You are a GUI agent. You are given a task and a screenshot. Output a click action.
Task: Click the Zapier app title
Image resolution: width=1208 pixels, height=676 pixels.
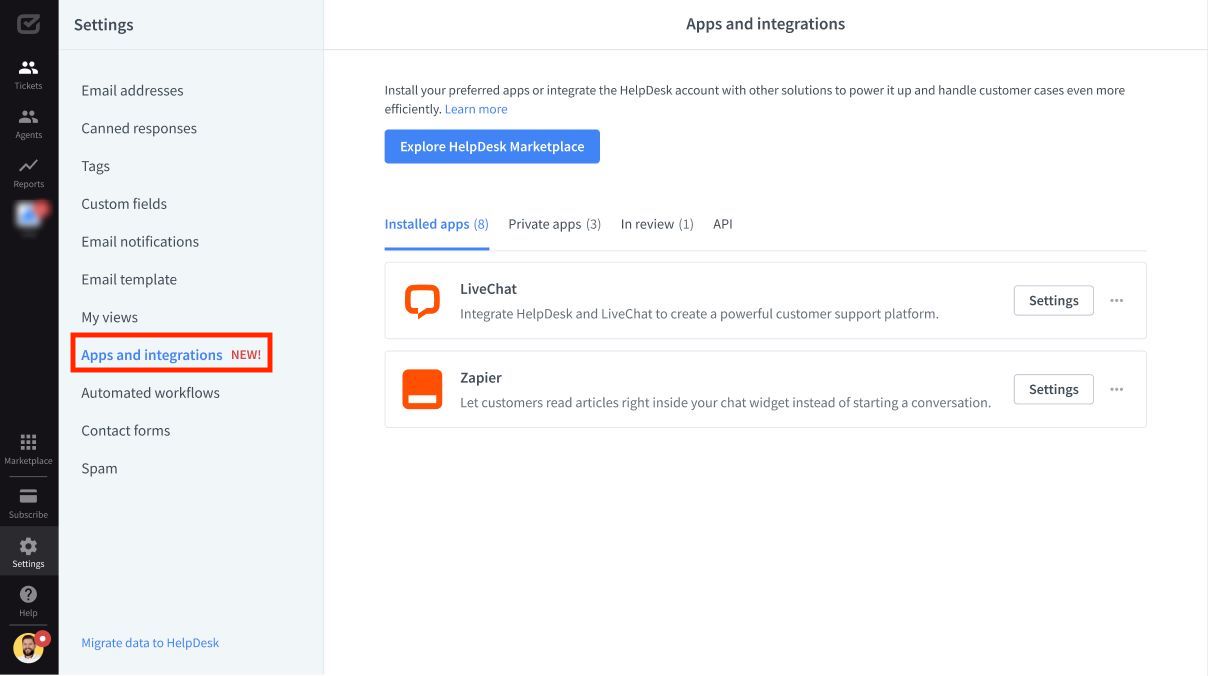pos(481,378)
